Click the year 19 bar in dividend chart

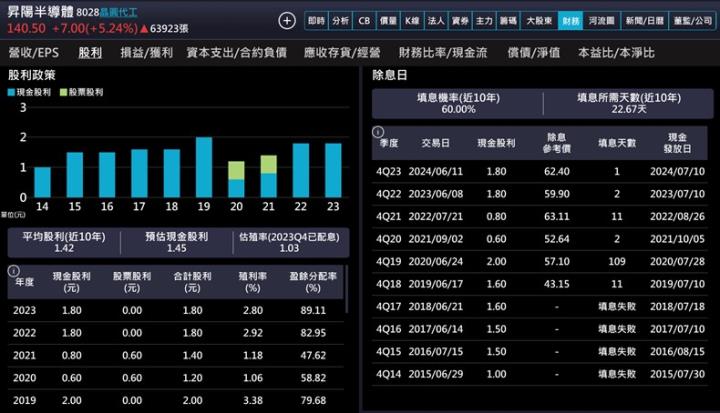pyautogui.click(x=204, y=167)
